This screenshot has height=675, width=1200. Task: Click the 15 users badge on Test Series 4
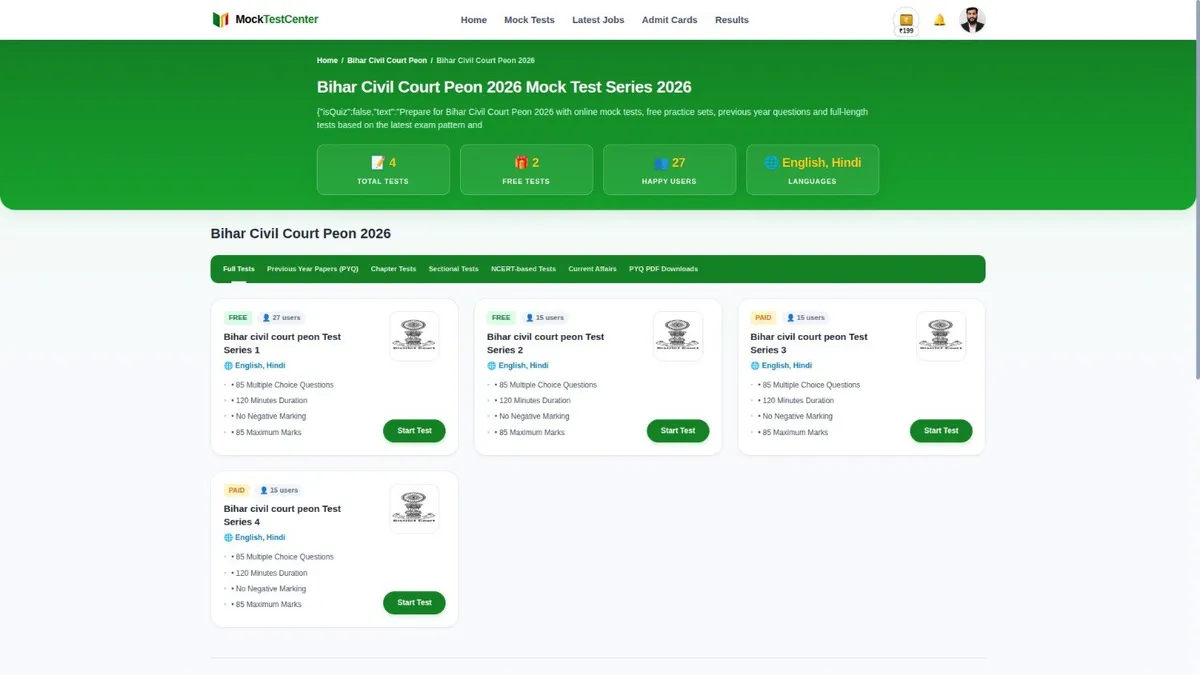279,490
